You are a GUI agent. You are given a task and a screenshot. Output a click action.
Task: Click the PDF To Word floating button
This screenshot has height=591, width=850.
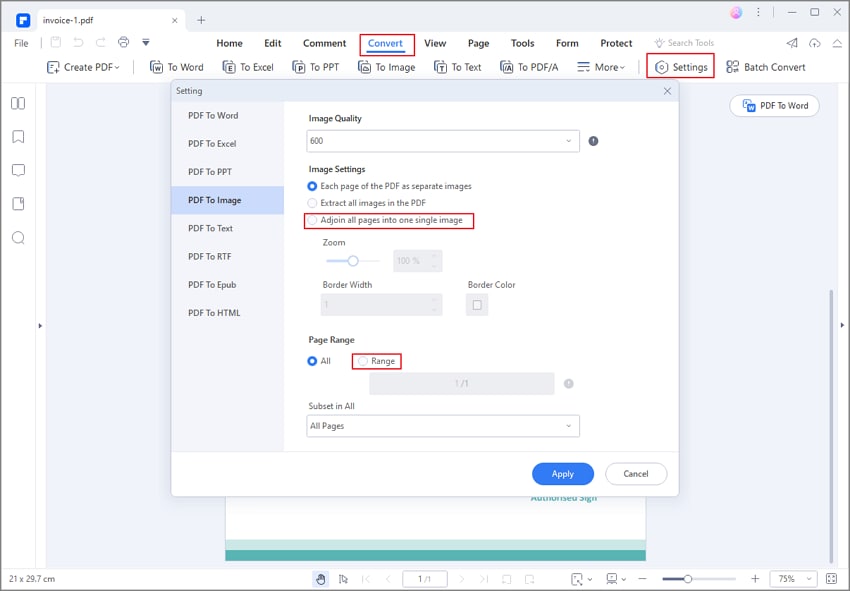coord(774,106)
